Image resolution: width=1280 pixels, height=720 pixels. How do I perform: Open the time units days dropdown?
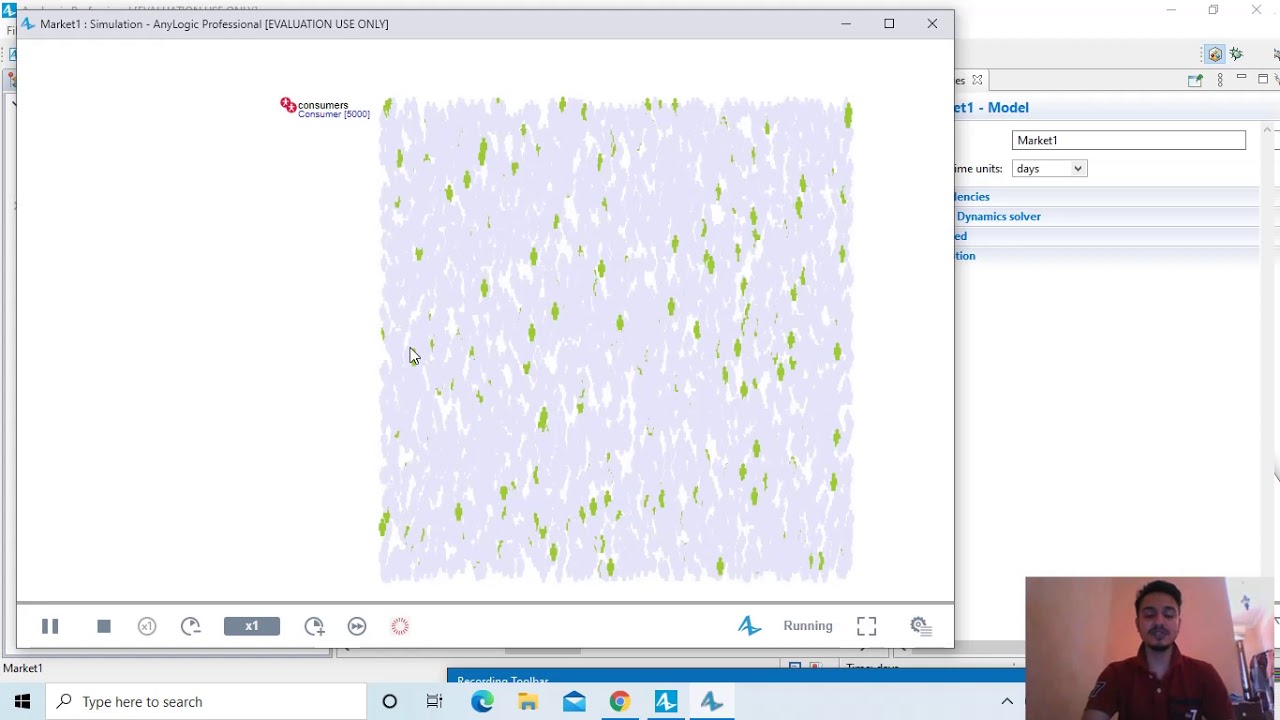pyautogui.click(x=1049, y=169)
